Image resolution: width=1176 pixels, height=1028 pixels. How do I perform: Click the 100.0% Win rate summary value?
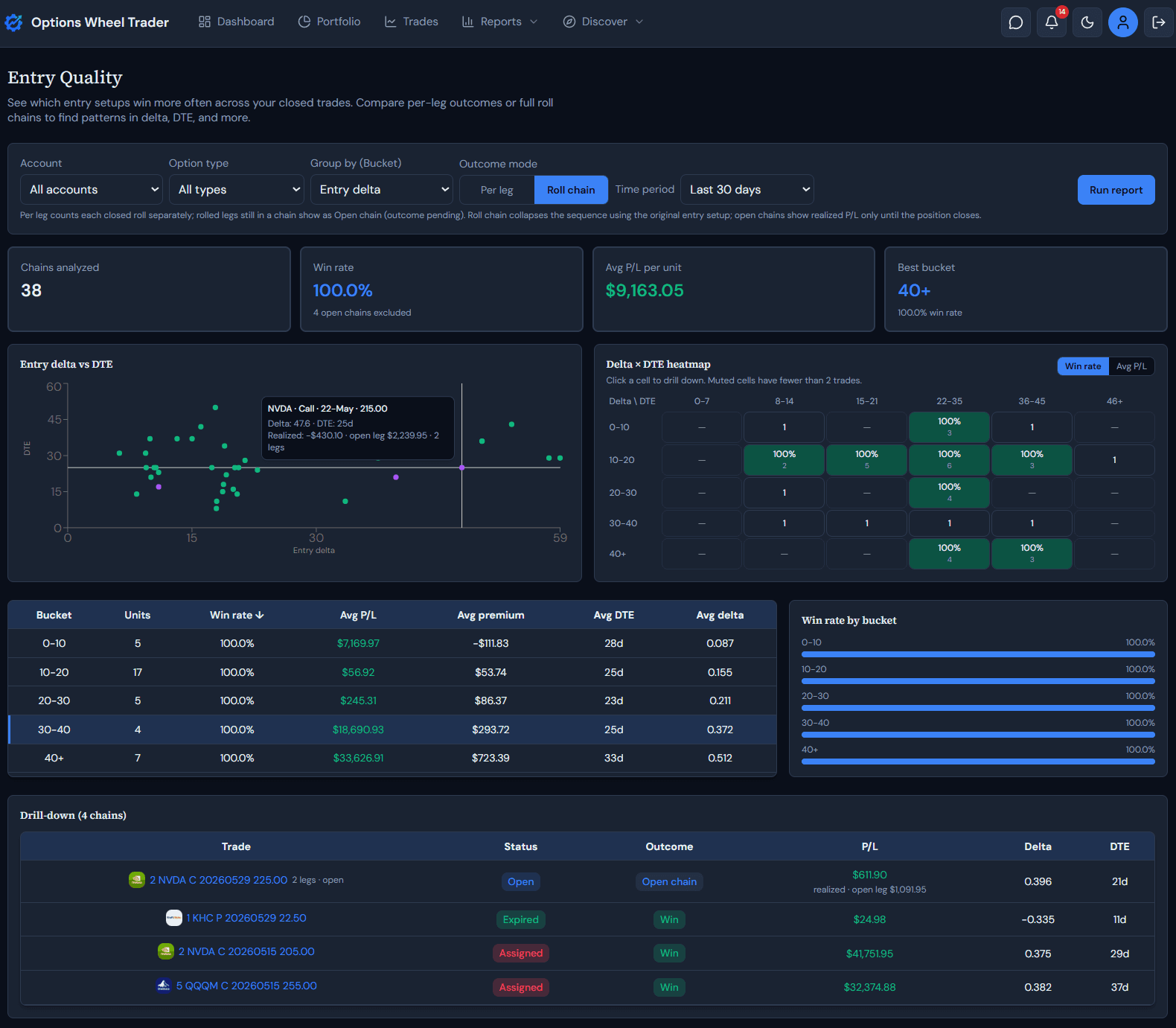[x=342, y=290]
